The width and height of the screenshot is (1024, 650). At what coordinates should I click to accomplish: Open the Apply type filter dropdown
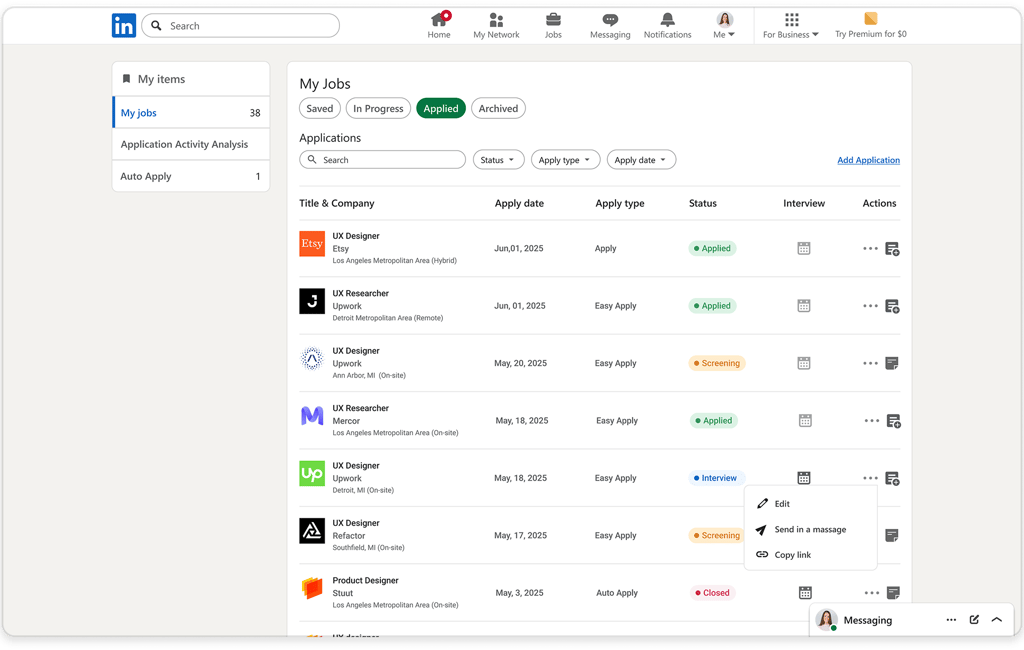coord(565,160)
